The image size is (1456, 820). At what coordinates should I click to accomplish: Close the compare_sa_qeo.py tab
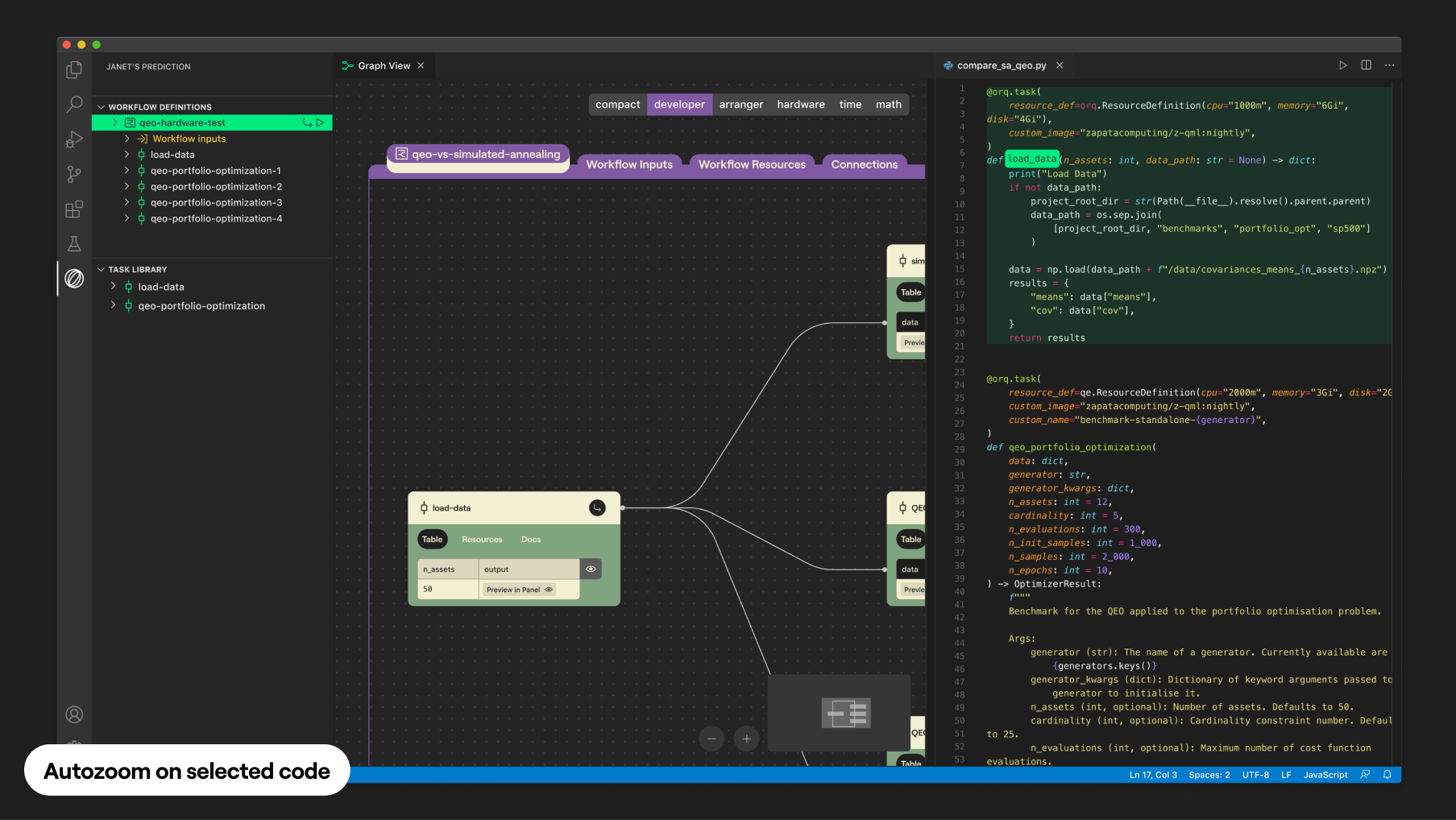tap(1060, 65)
